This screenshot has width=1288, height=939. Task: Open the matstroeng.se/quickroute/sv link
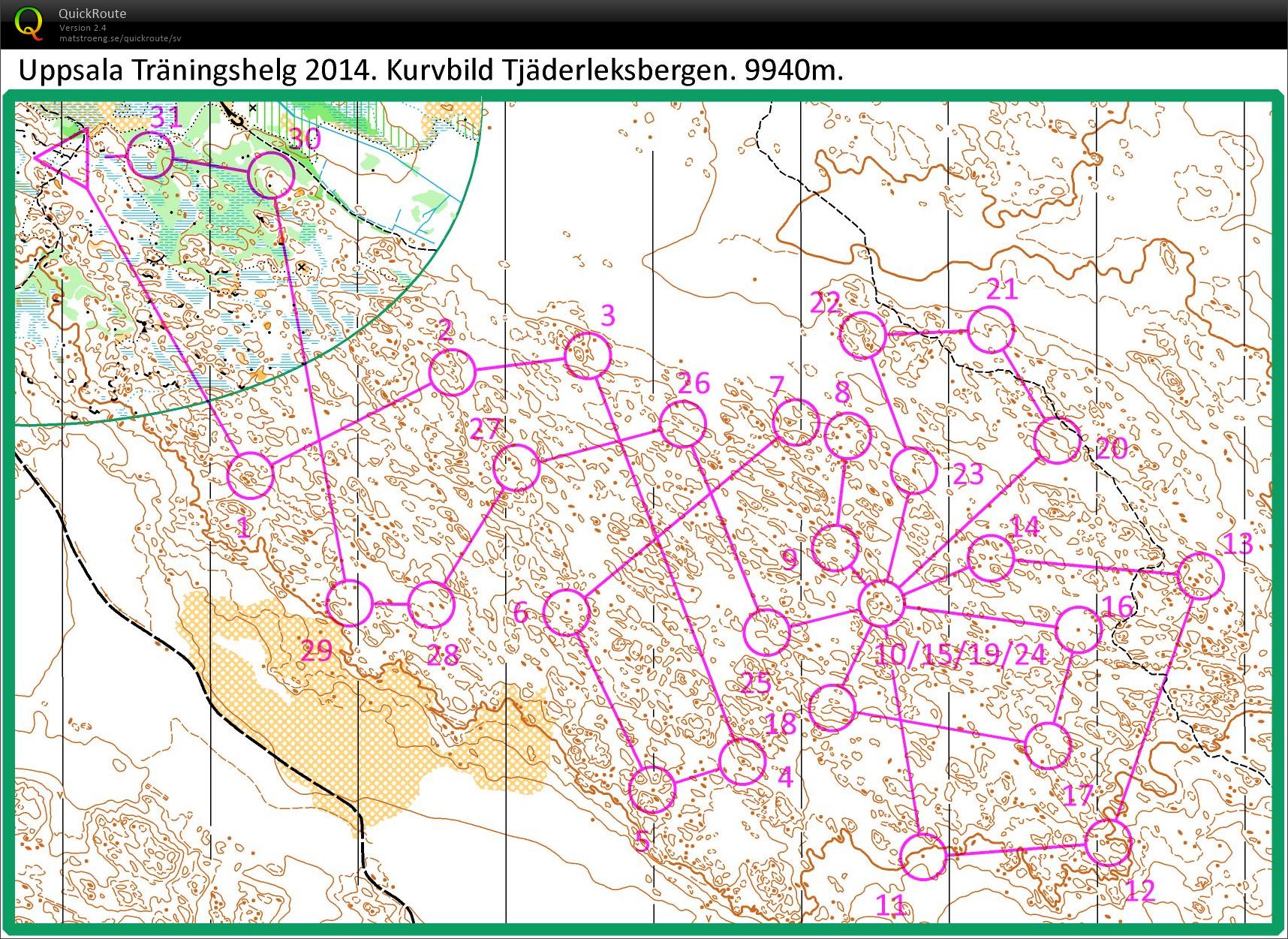pyautogui.click(x=120, y=38)
